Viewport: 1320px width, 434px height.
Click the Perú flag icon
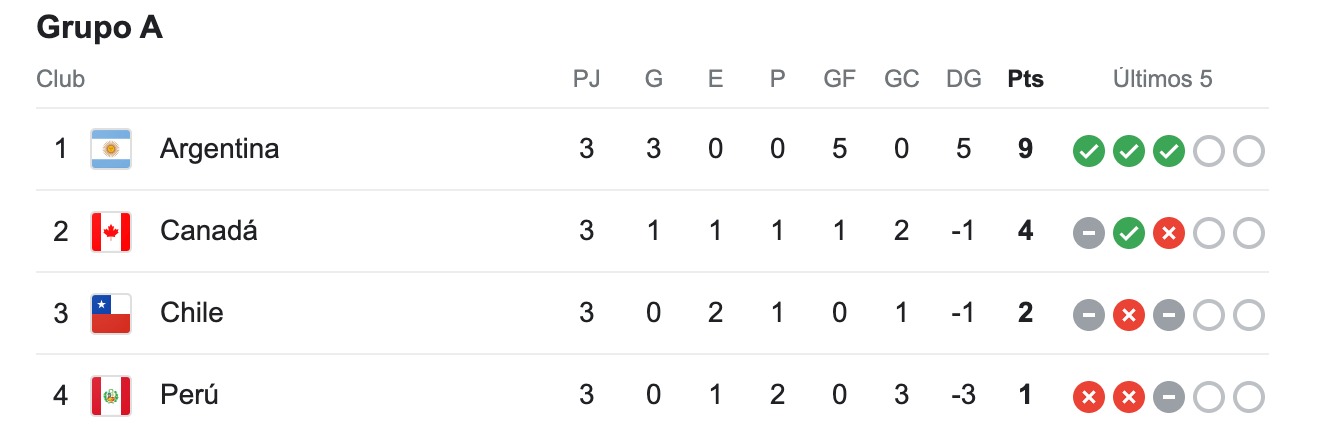coord(111,396)
